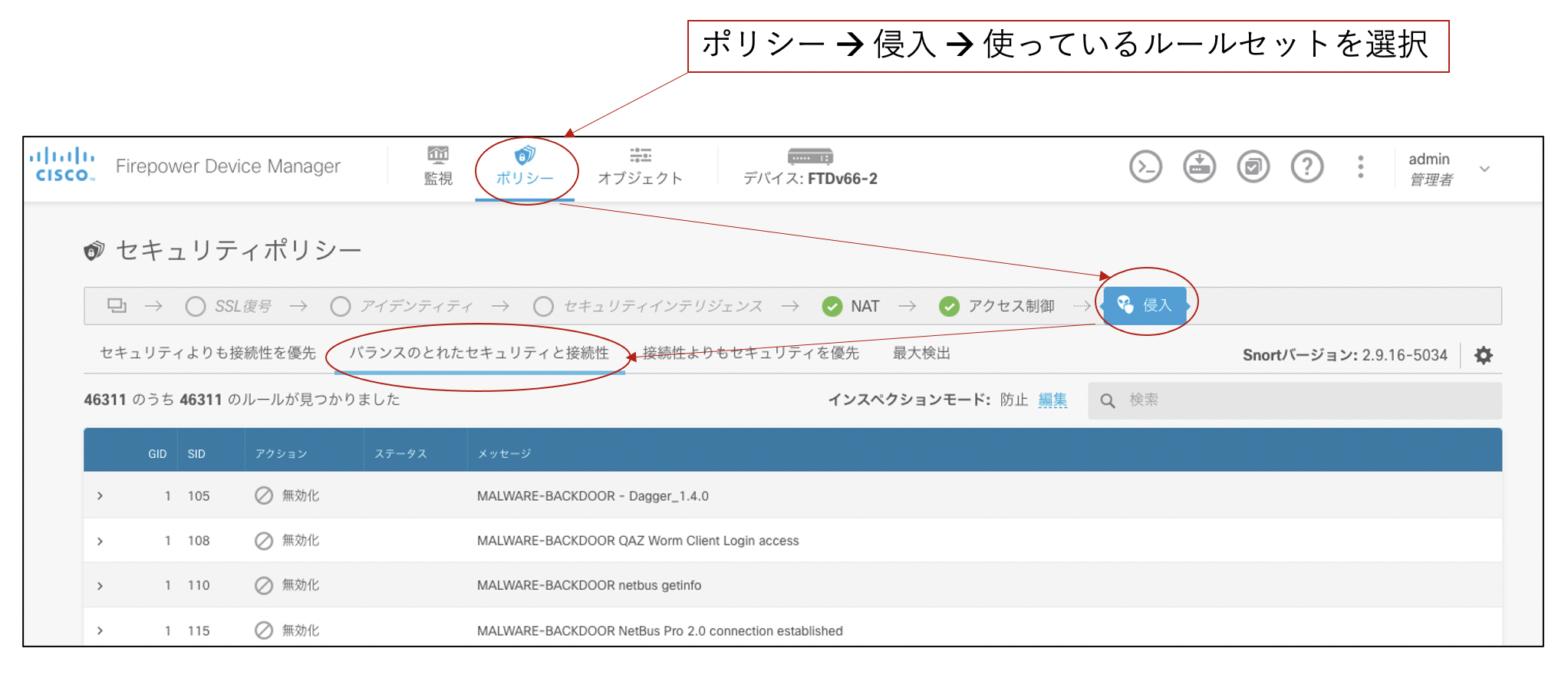Open the CLI console icon

tap(1145, 166)
